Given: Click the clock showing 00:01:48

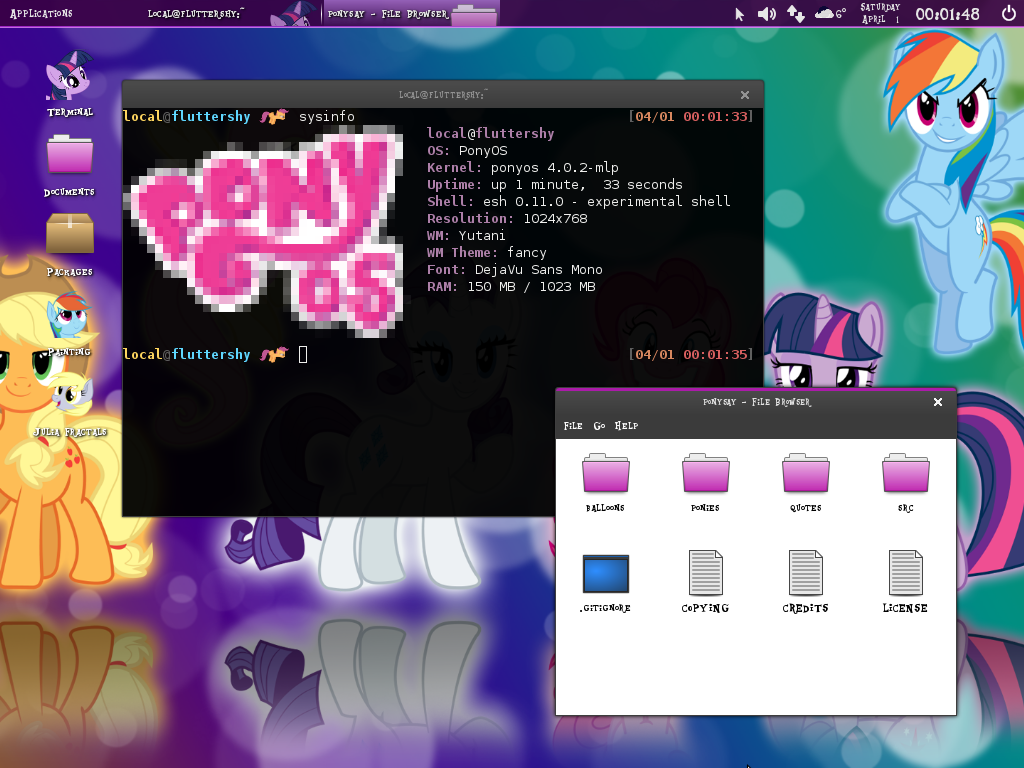Looking at the screenshot, I should pos(948,14).
